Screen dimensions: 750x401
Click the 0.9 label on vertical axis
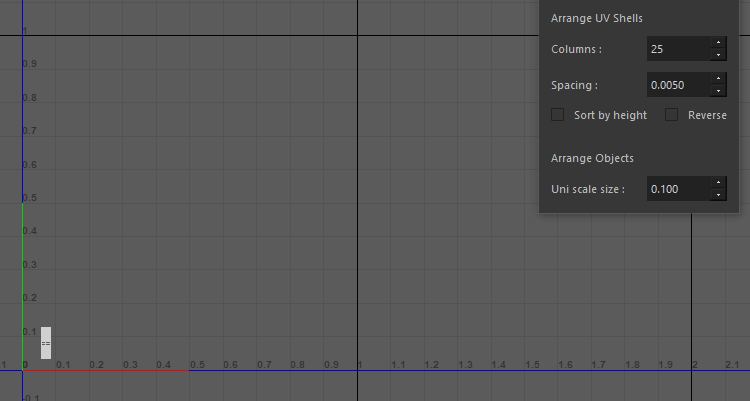tap(30, 64)
